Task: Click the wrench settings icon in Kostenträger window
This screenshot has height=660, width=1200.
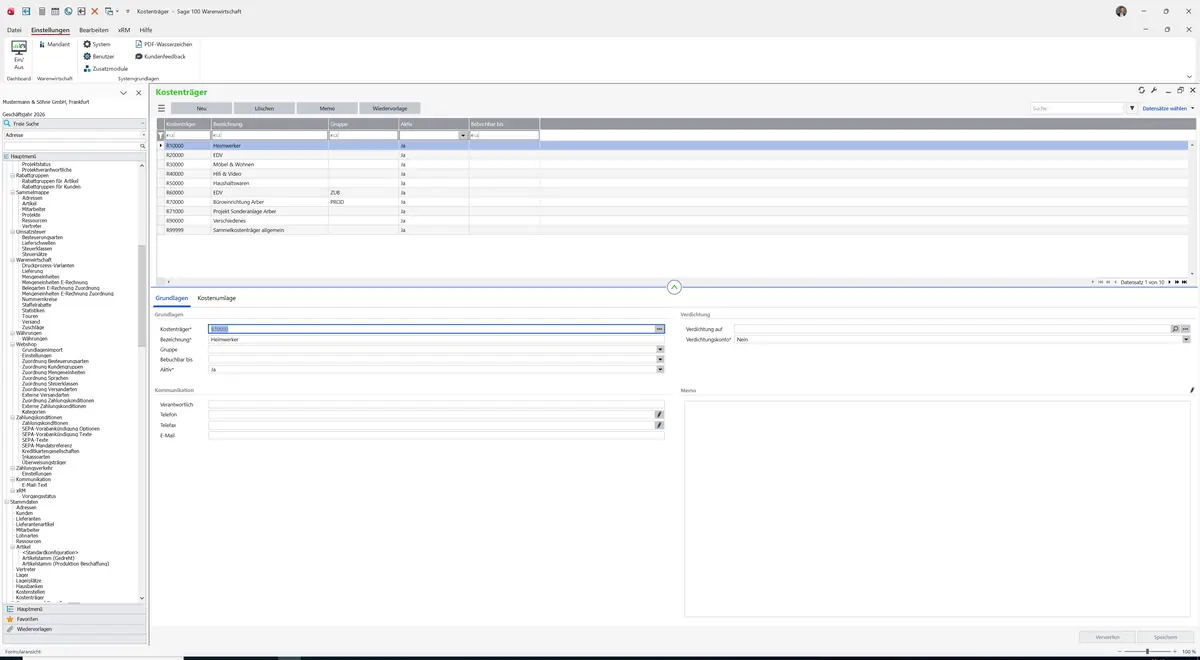Action: tap(1154, 91)
